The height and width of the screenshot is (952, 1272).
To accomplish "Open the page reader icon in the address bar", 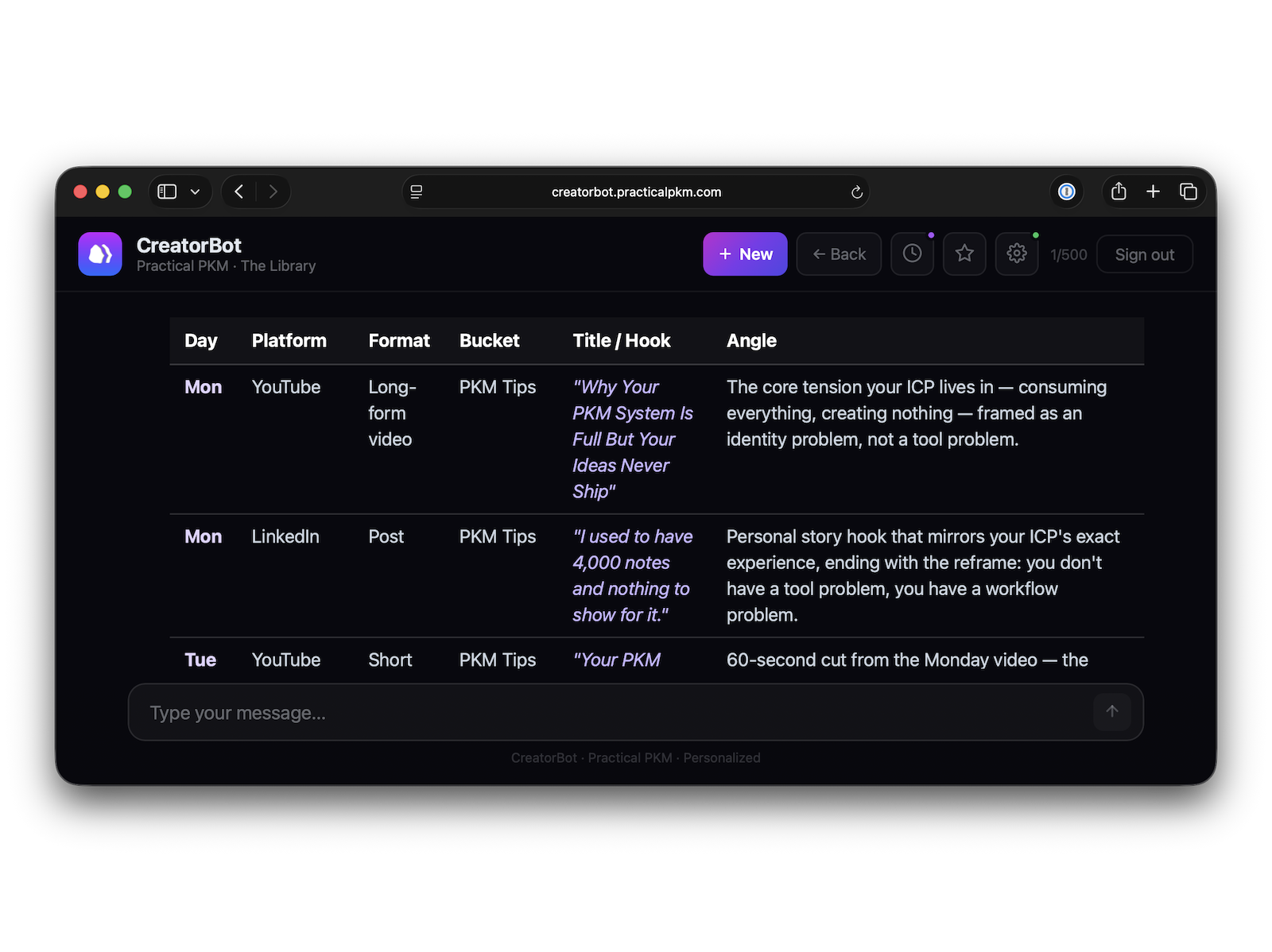I will pos(417,192).
